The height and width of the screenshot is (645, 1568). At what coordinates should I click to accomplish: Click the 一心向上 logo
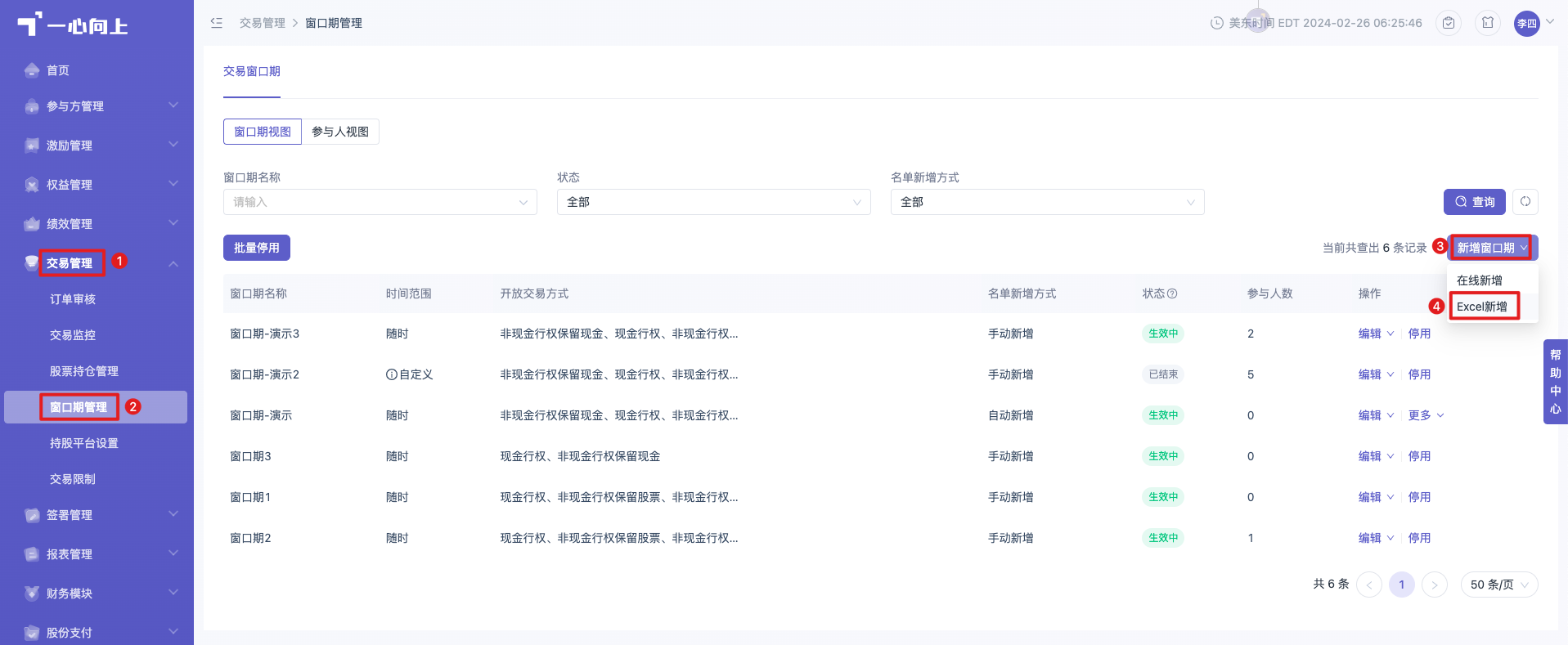coord(72,25)
